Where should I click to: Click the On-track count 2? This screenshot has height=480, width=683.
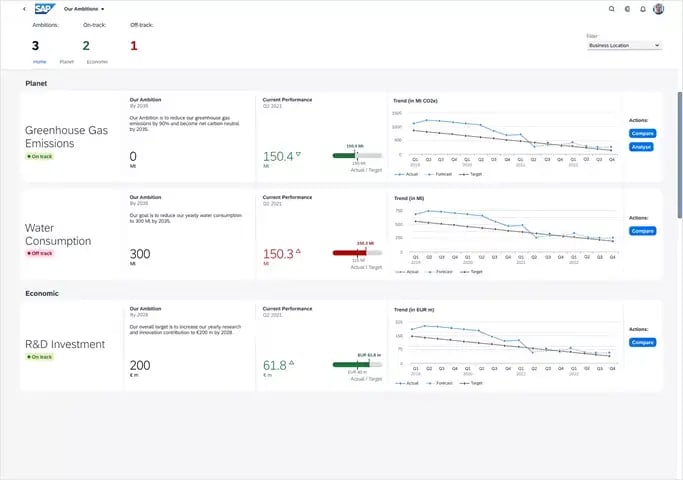point(86,46)
